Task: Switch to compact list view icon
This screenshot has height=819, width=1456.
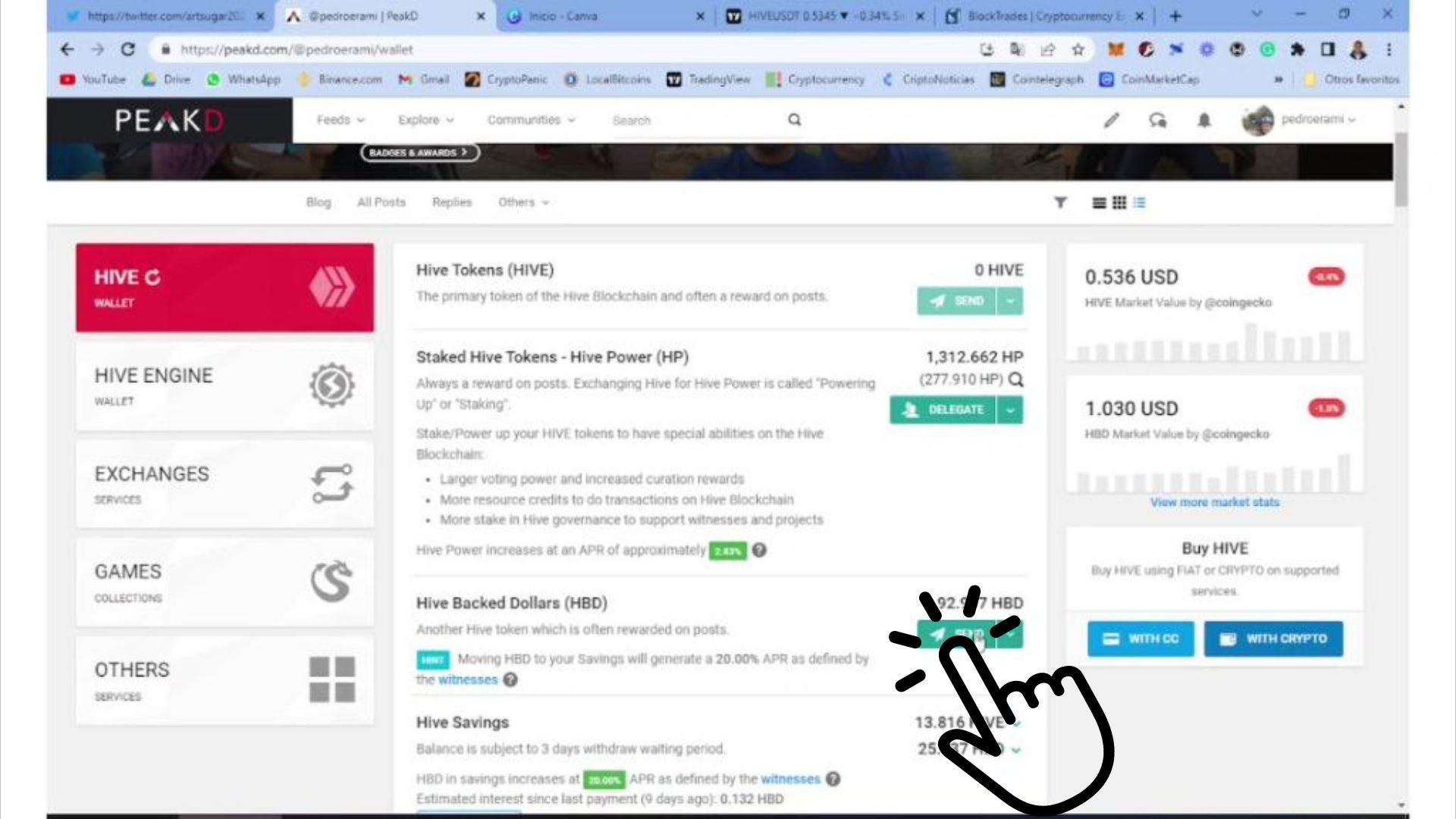Action: click(1139, 202)
